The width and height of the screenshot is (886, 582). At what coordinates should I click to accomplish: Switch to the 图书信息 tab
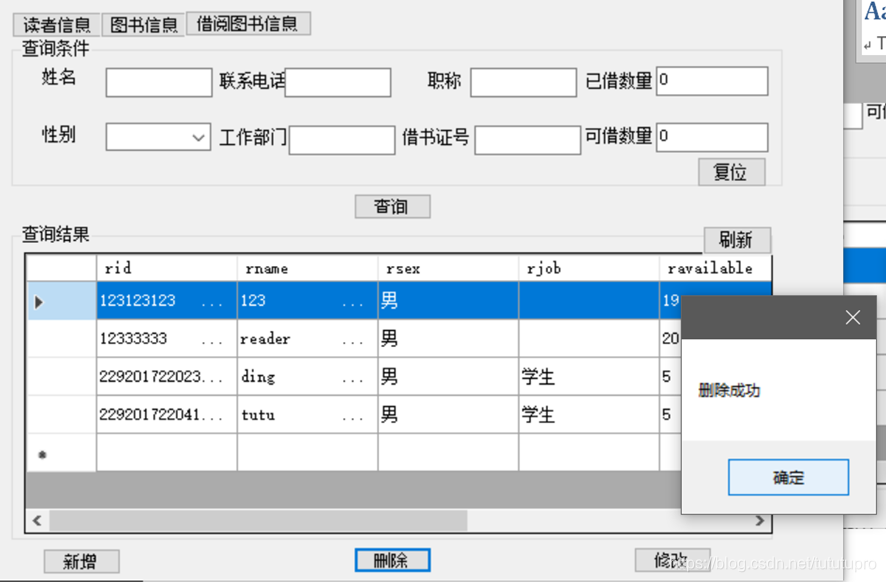tap(142, 24)
